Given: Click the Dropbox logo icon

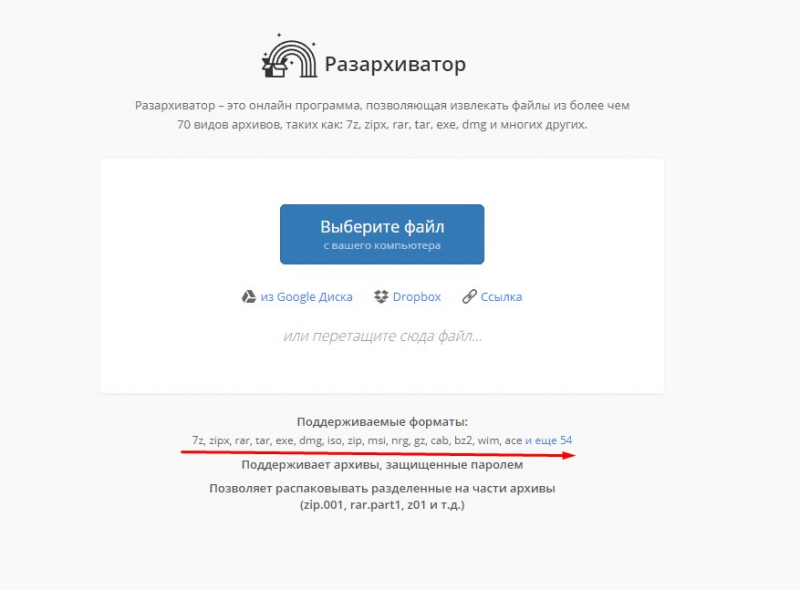Looking at the screenshot, I should tap(381, 297).
